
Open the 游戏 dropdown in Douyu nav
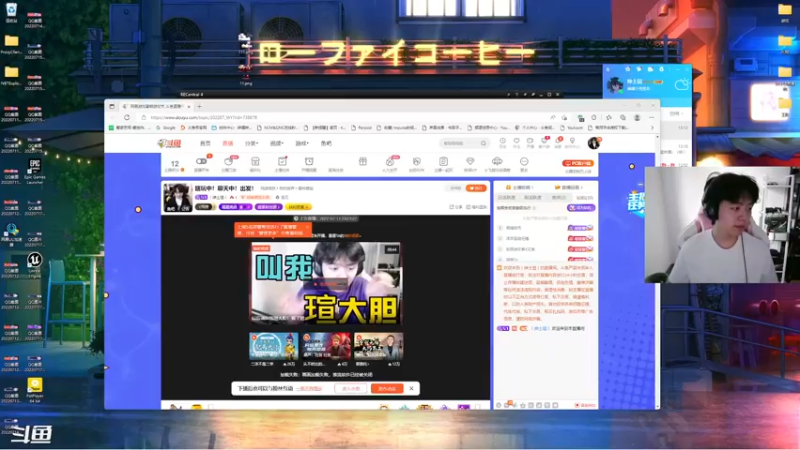pyautogui.click(x=302, y=143)
